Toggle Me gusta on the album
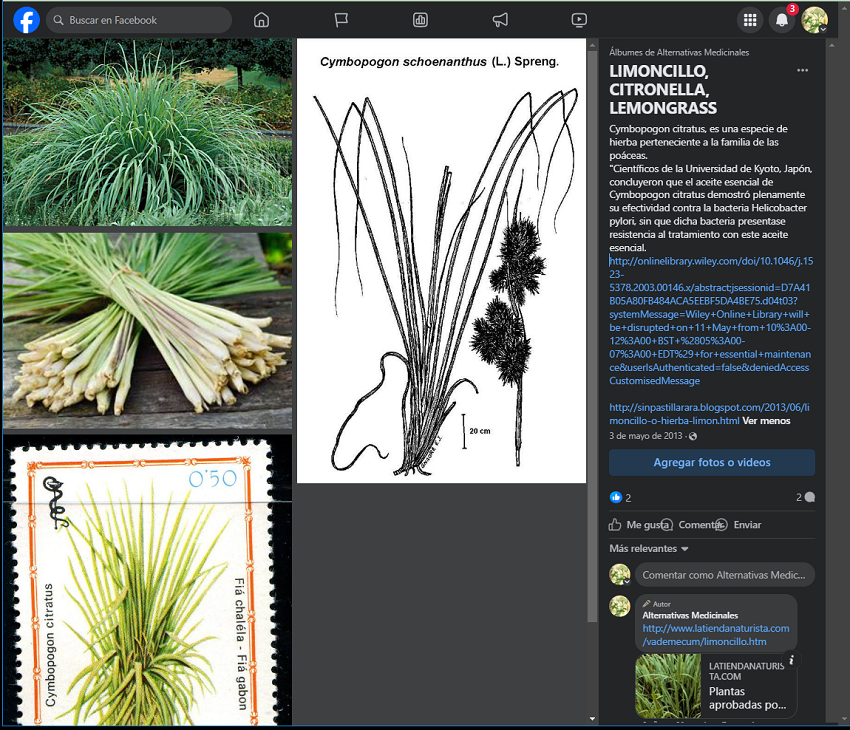850x730 pixels. (x=639, y=525)
